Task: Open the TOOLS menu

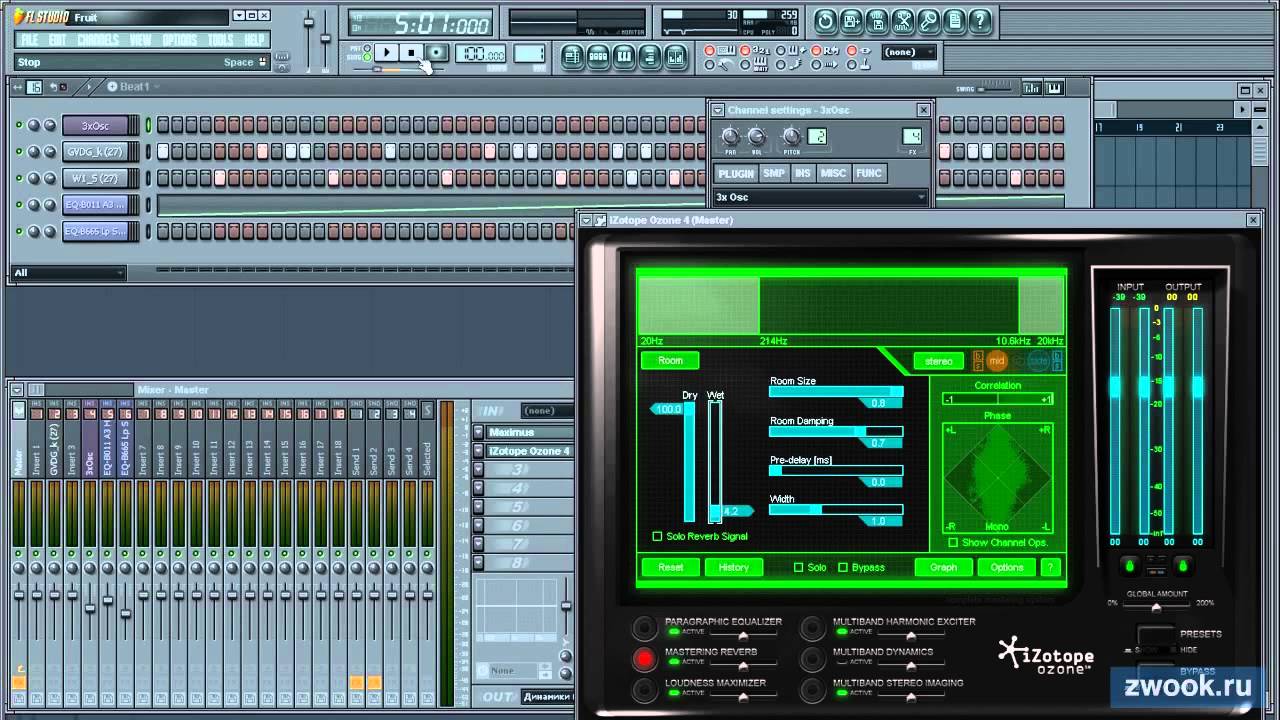Action: tap(221, 40)
